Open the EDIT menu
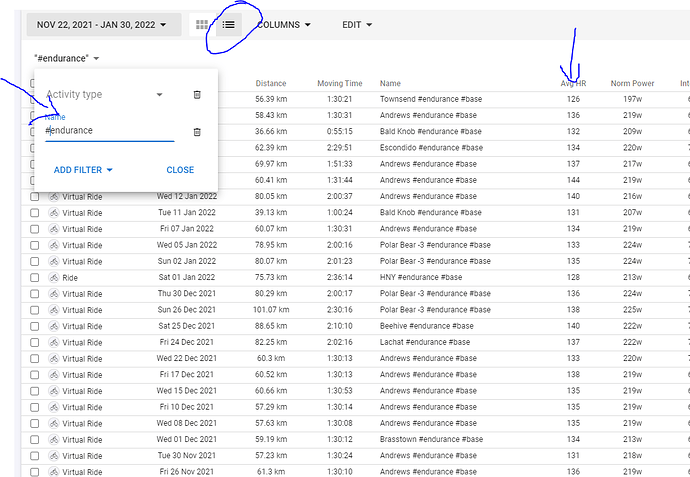The height and width of the screenshot is (477, 690). click(x=357, y=24)
